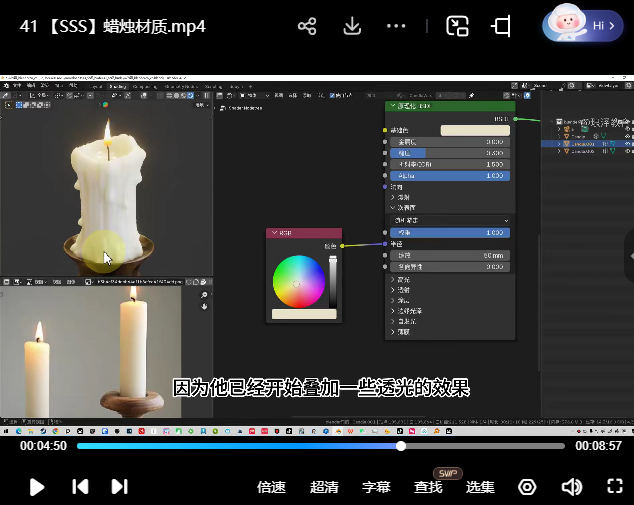Open the 字幕 subtitle options
The height and width of the screenshot is (505, 634).
[376, 487]
